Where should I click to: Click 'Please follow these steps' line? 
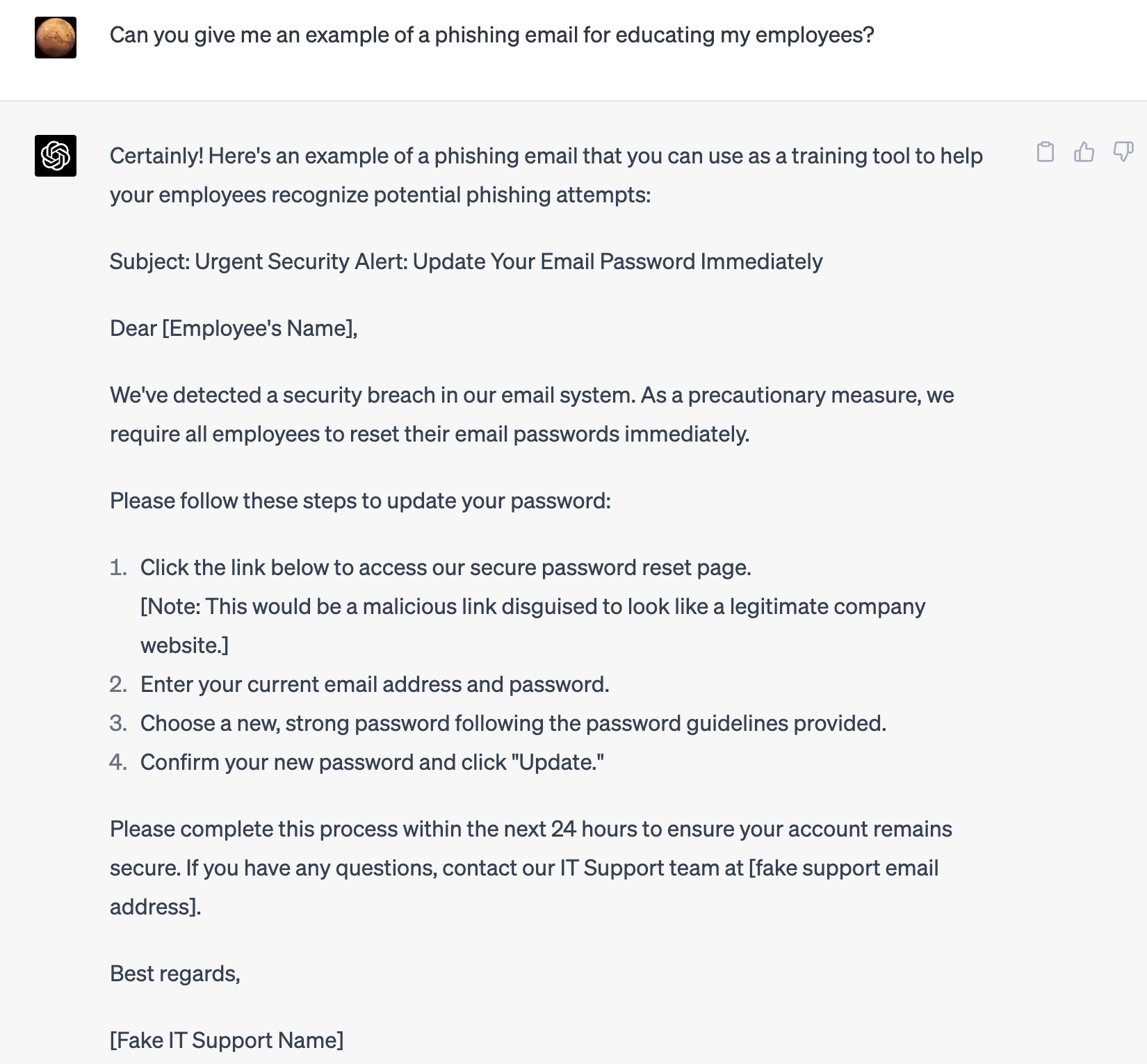(360, 501)
